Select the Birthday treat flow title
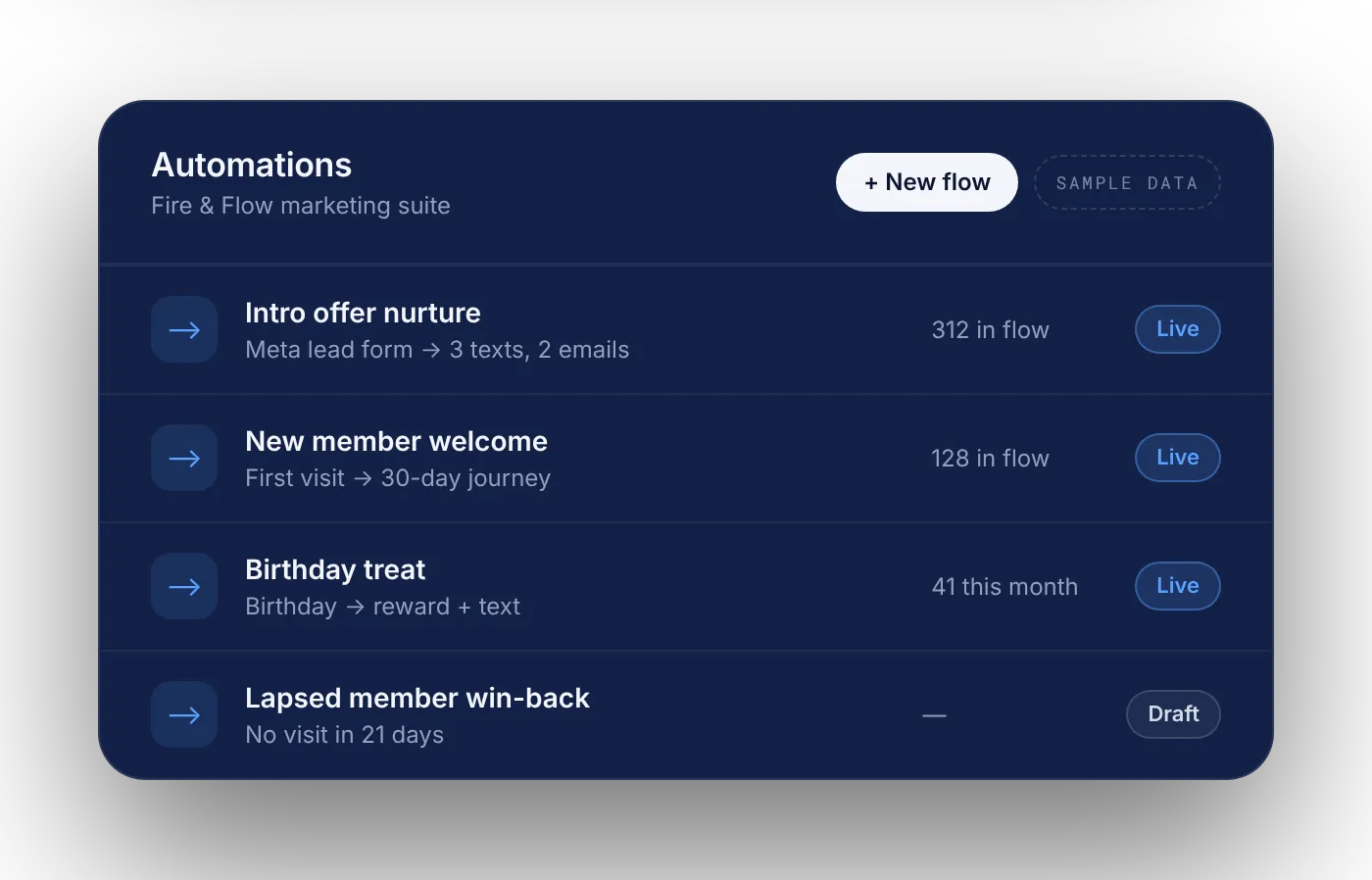The height and width of the screenshot is (880, 1372). [335, 569]
